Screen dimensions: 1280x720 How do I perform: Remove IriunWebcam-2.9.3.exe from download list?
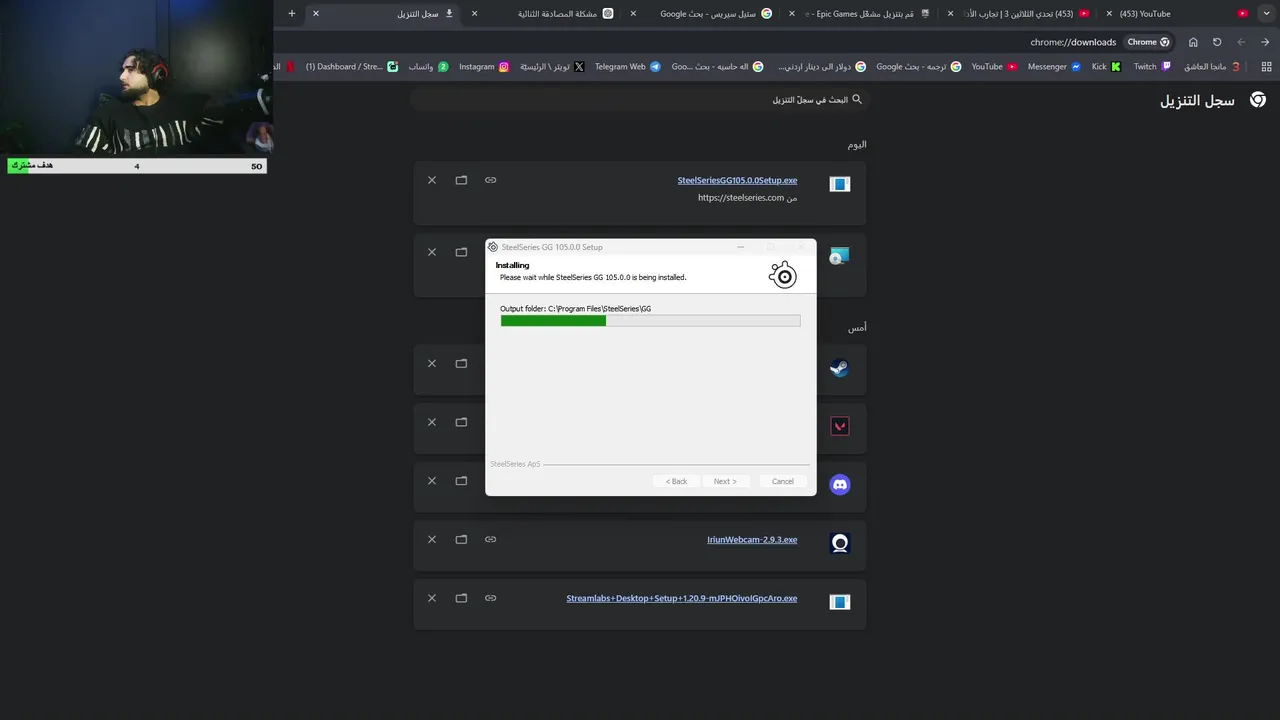[x=432, y=539]
